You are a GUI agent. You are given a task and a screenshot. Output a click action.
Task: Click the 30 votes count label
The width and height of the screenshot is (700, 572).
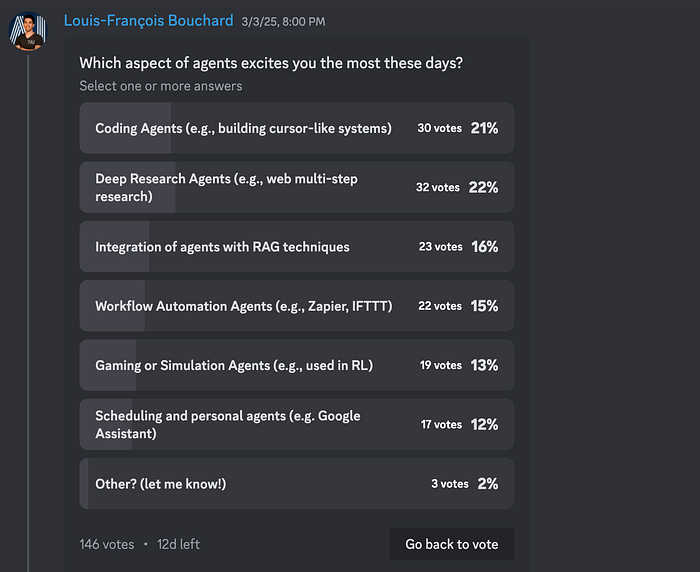(x=439, y=128)
